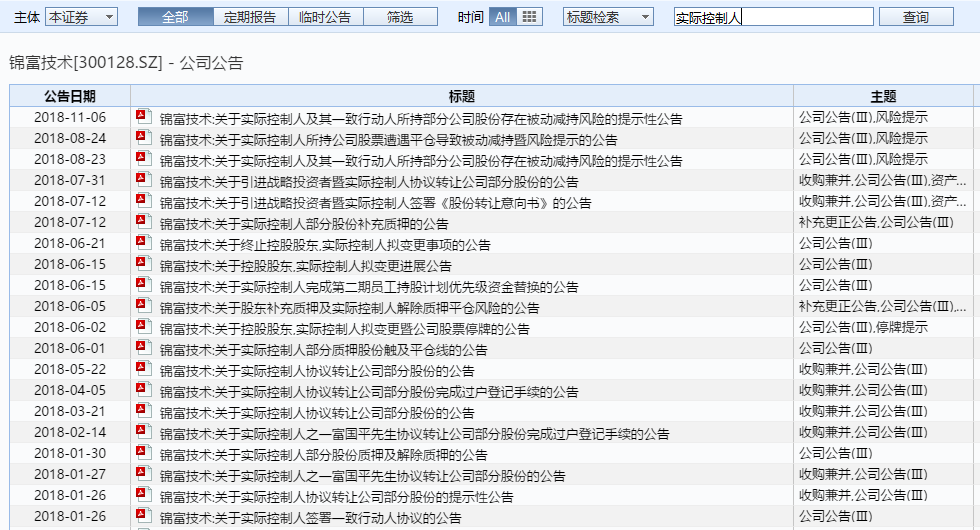Expand the 主体 本证券 dropdown
Image resolution: width=980 pixels, height=530 pixels.
[x=81, y=17]
